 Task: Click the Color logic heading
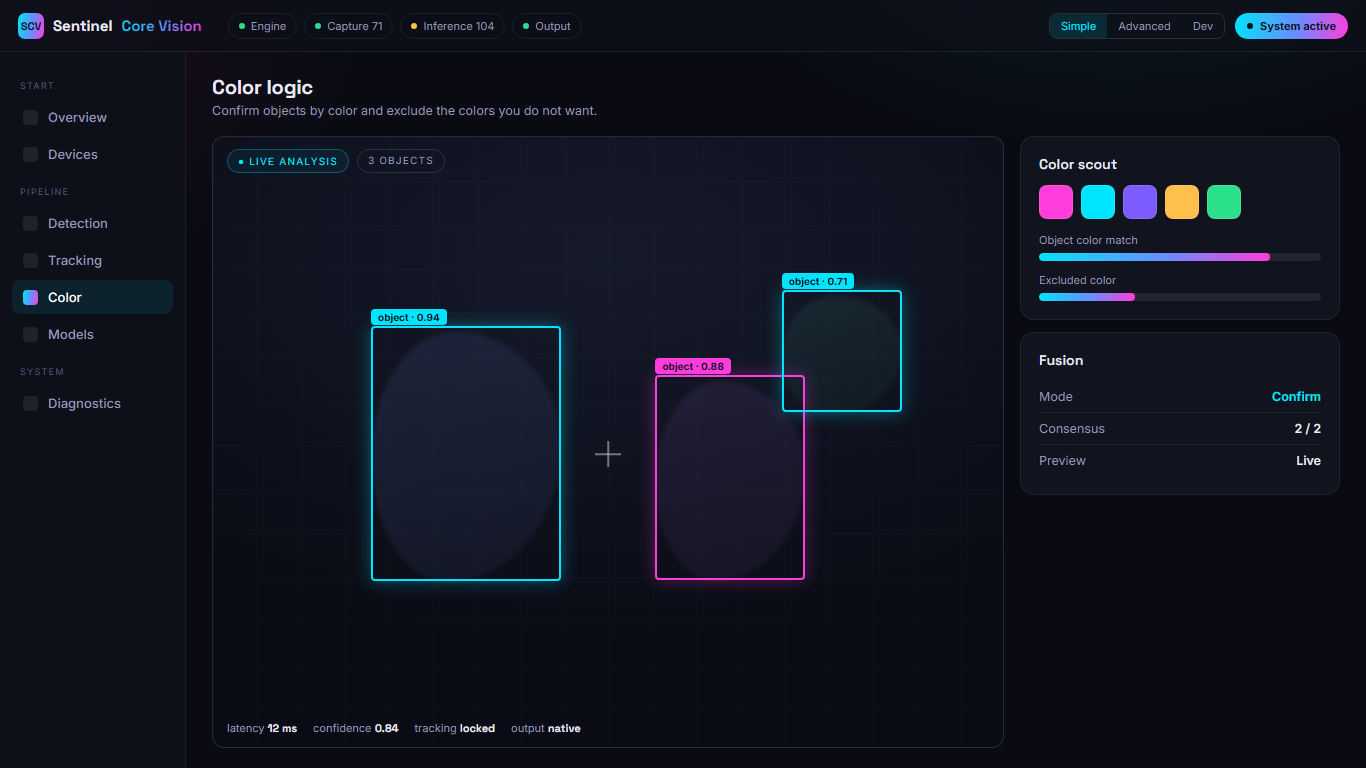pos(262,88)
